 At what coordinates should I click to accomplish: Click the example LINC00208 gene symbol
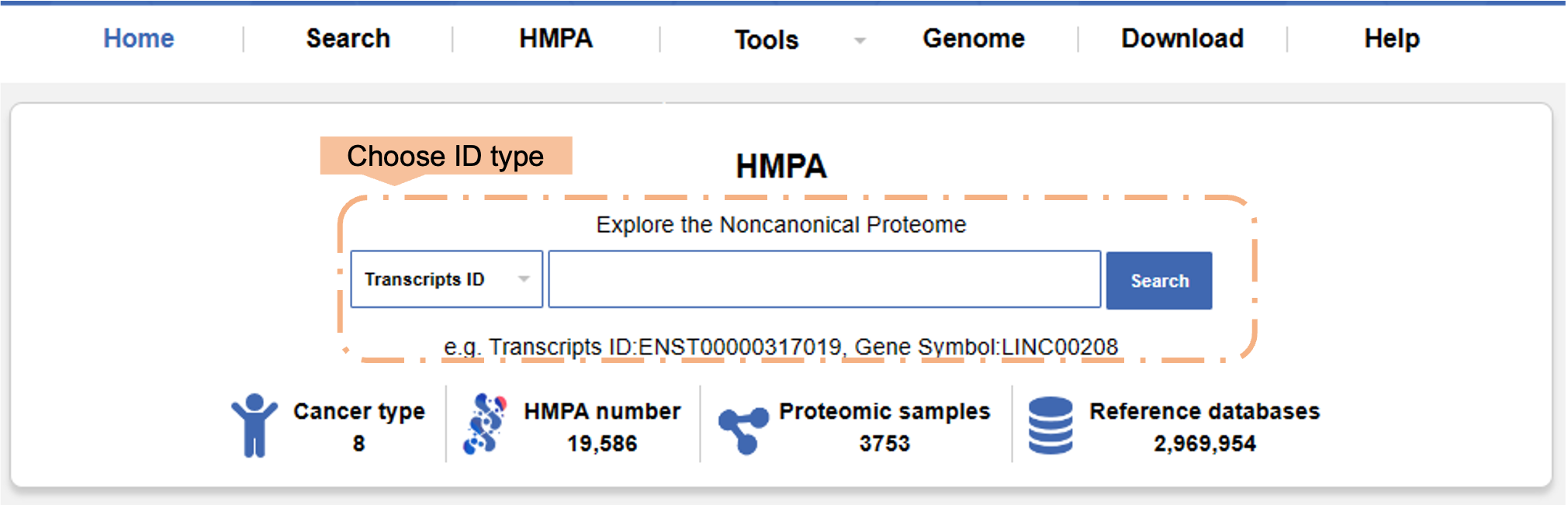click(x=1060, y=347)
